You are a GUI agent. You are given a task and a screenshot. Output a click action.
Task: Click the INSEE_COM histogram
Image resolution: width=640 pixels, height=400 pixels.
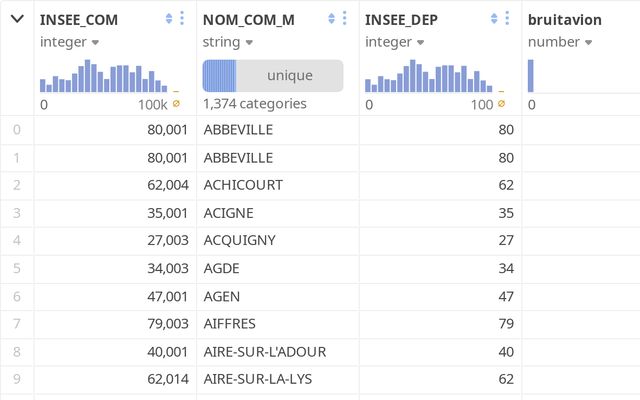tap(104, 76)
